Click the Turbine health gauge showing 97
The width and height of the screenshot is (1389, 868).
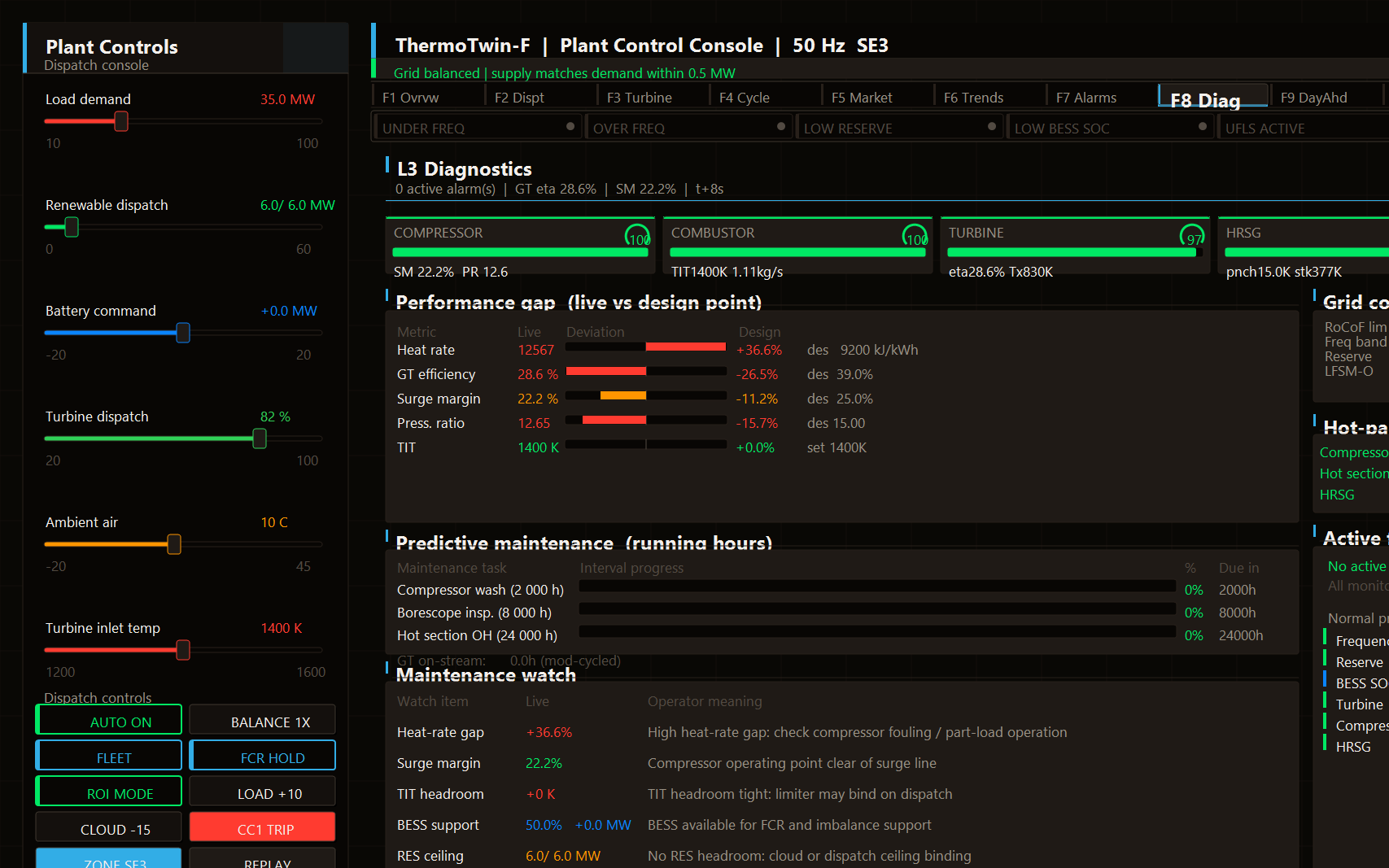coord(1192,236)
